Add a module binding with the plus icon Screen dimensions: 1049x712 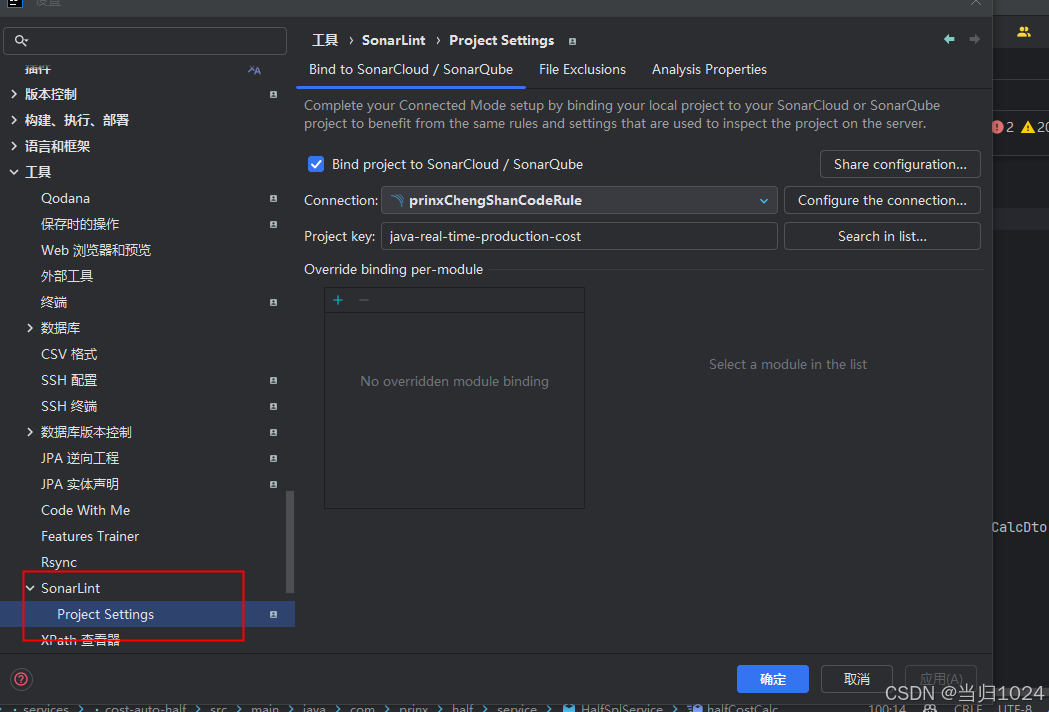pos(338,300)
